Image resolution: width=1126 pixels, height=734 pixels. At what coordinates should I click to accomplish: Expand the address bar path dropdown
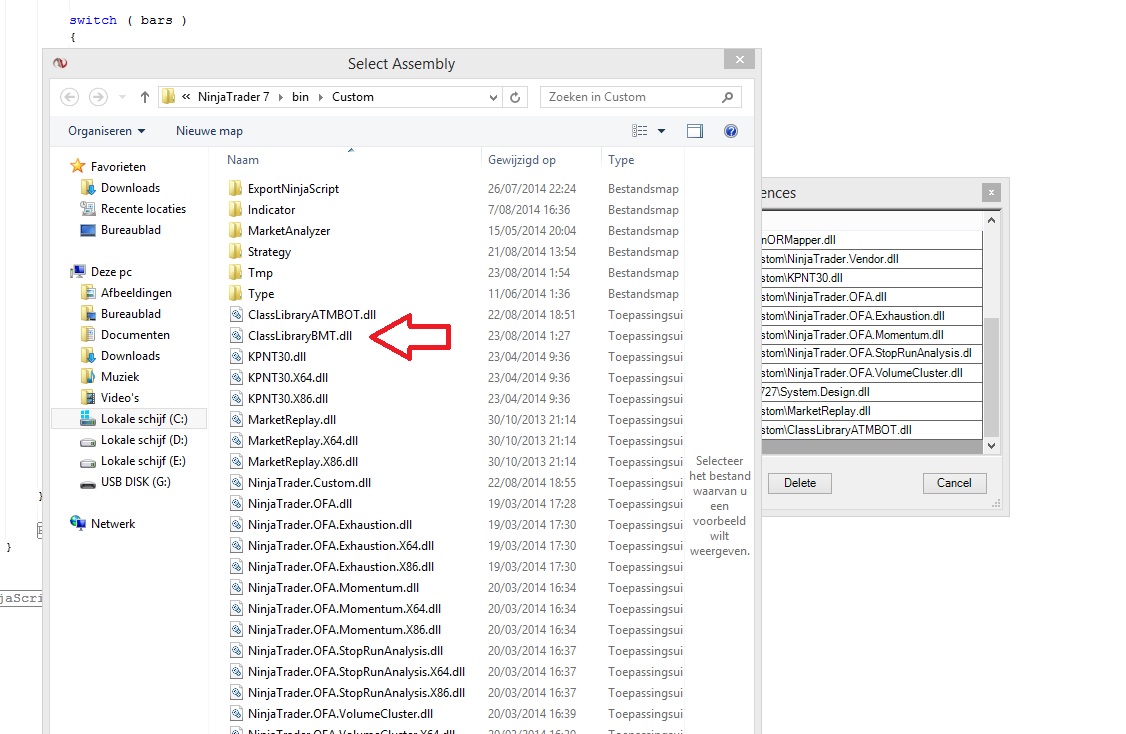(493, 97)
